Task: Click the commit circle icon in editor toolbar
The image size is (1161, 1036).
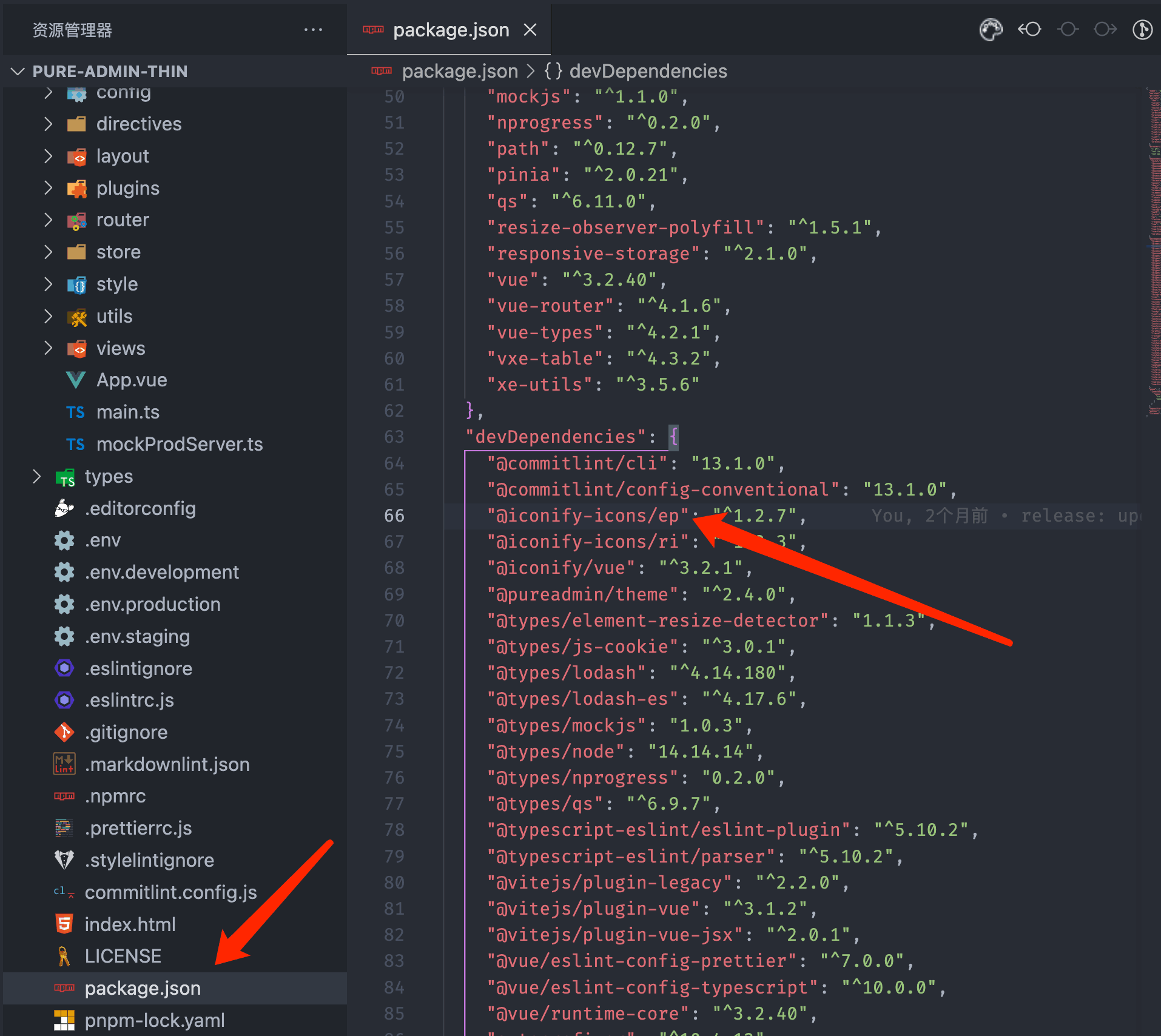Action: [x=1068, y=29]
